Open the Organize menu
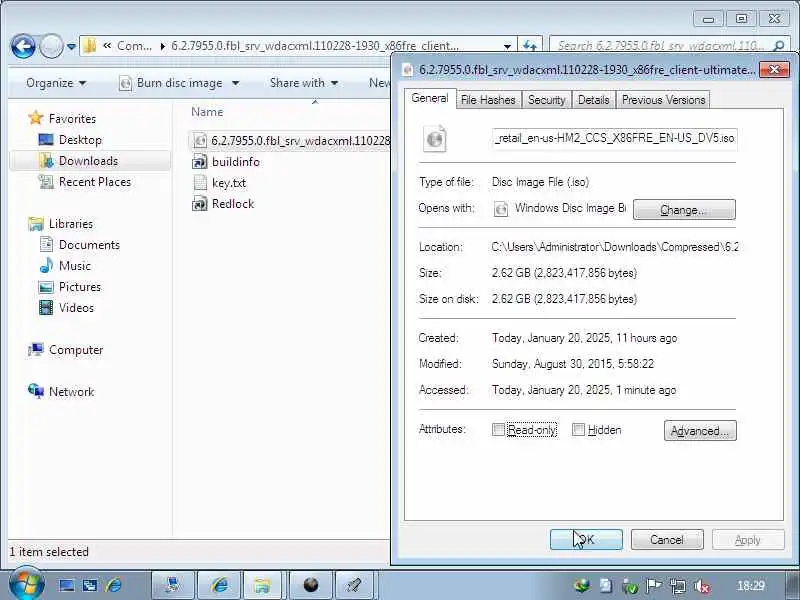 click(56, 83)
